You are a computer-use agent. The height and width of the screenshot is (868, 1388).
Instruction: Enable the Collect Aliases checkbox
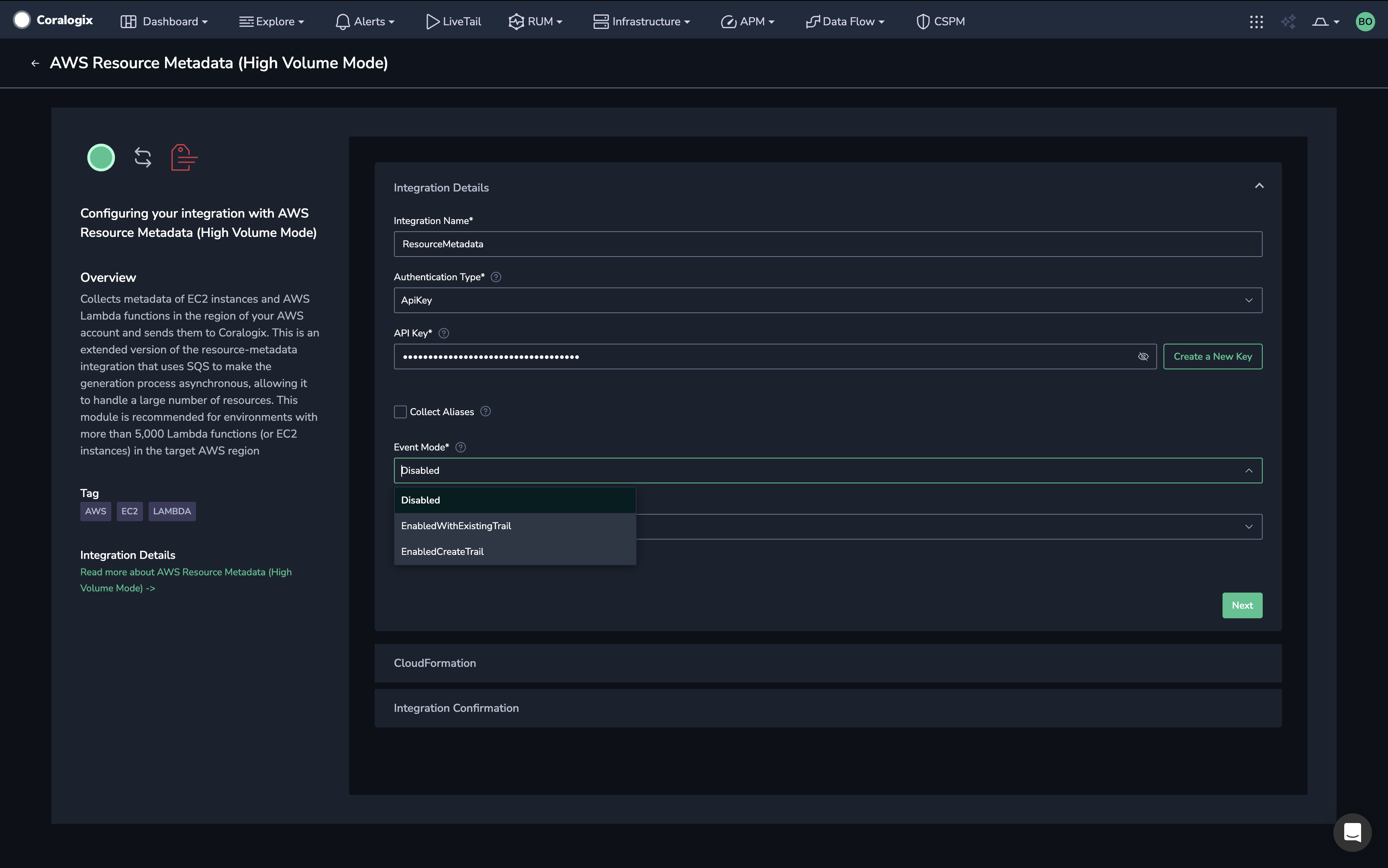tap(400, 412)
